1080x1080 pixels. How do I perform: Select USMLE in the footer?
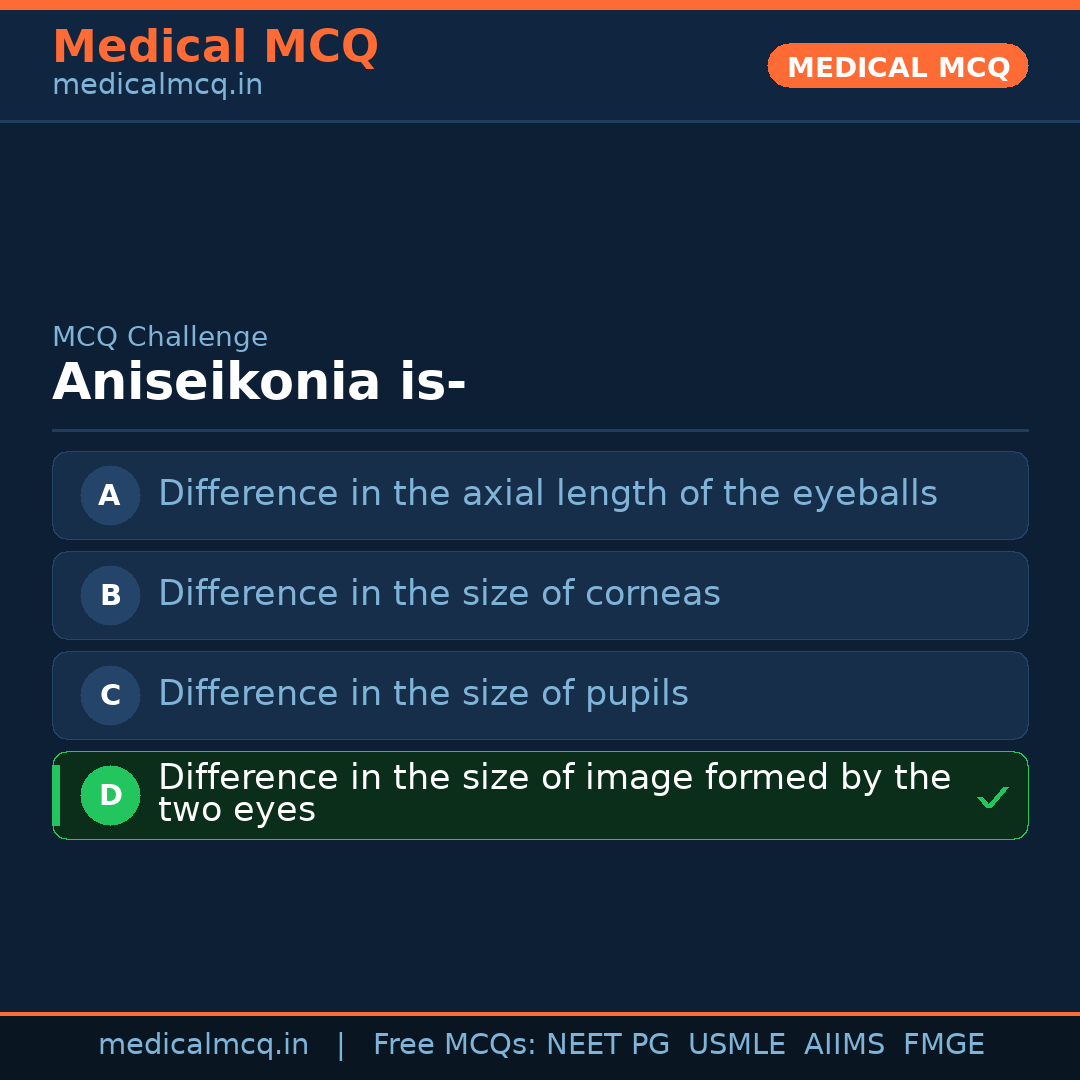736,1045
